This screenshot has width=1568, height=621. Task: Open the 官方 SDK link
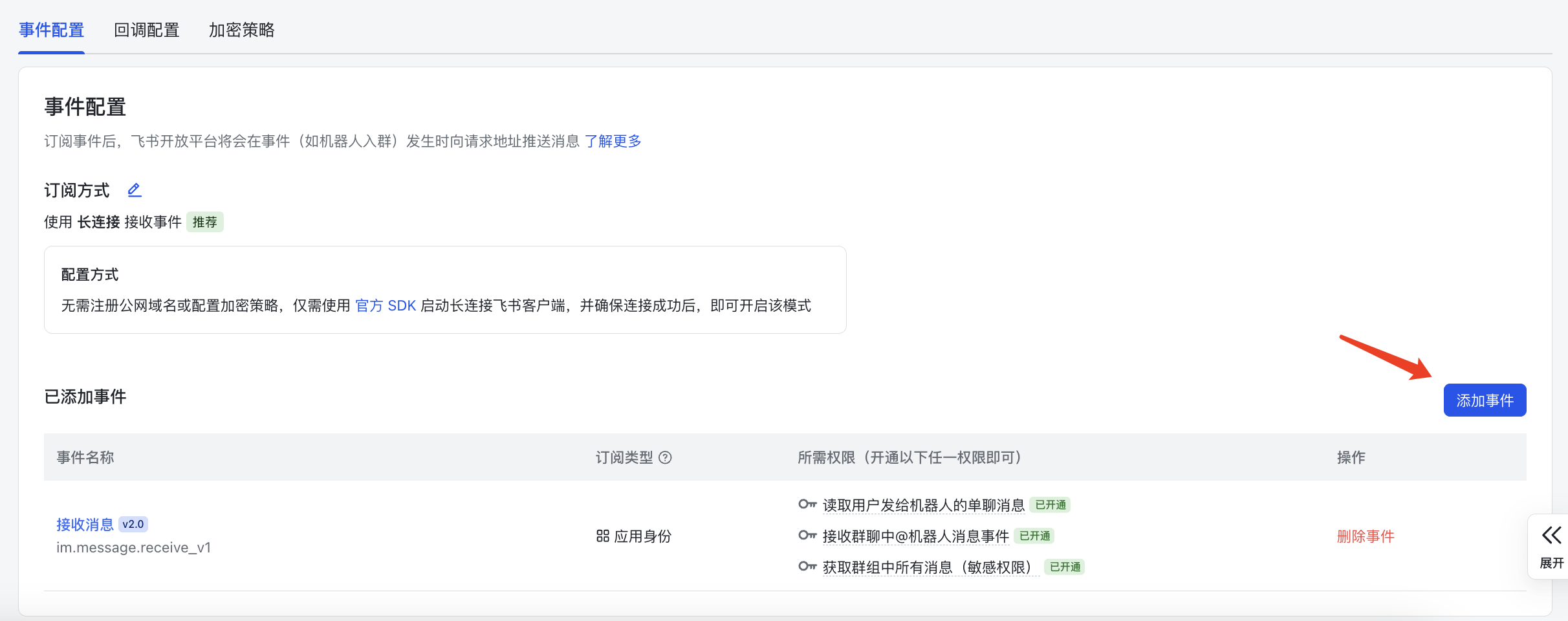[x=386, y=306]
